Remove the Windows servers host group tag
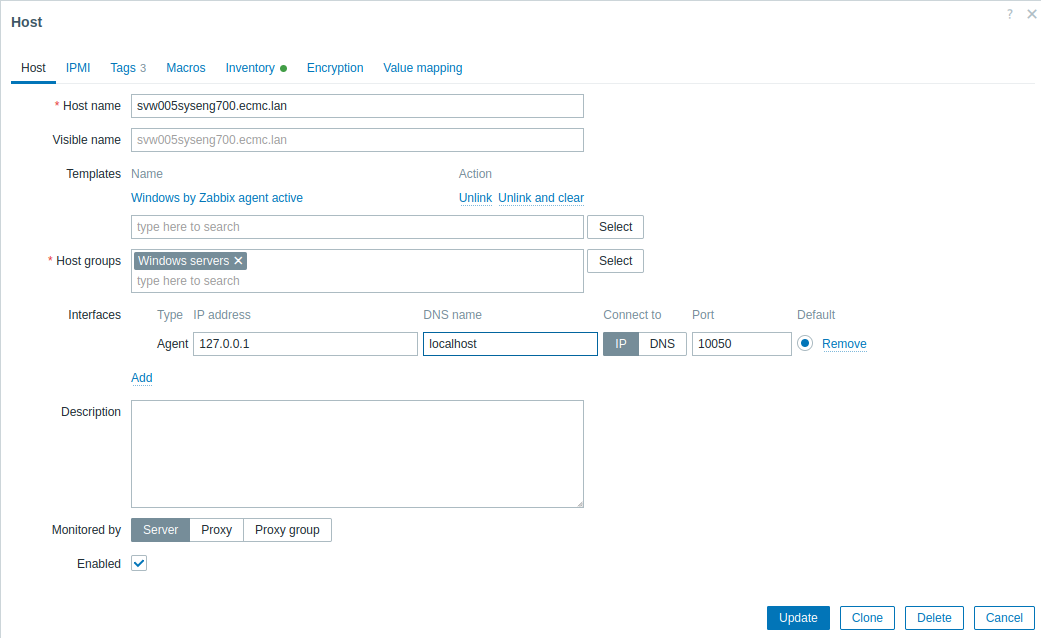 point(238,261)
